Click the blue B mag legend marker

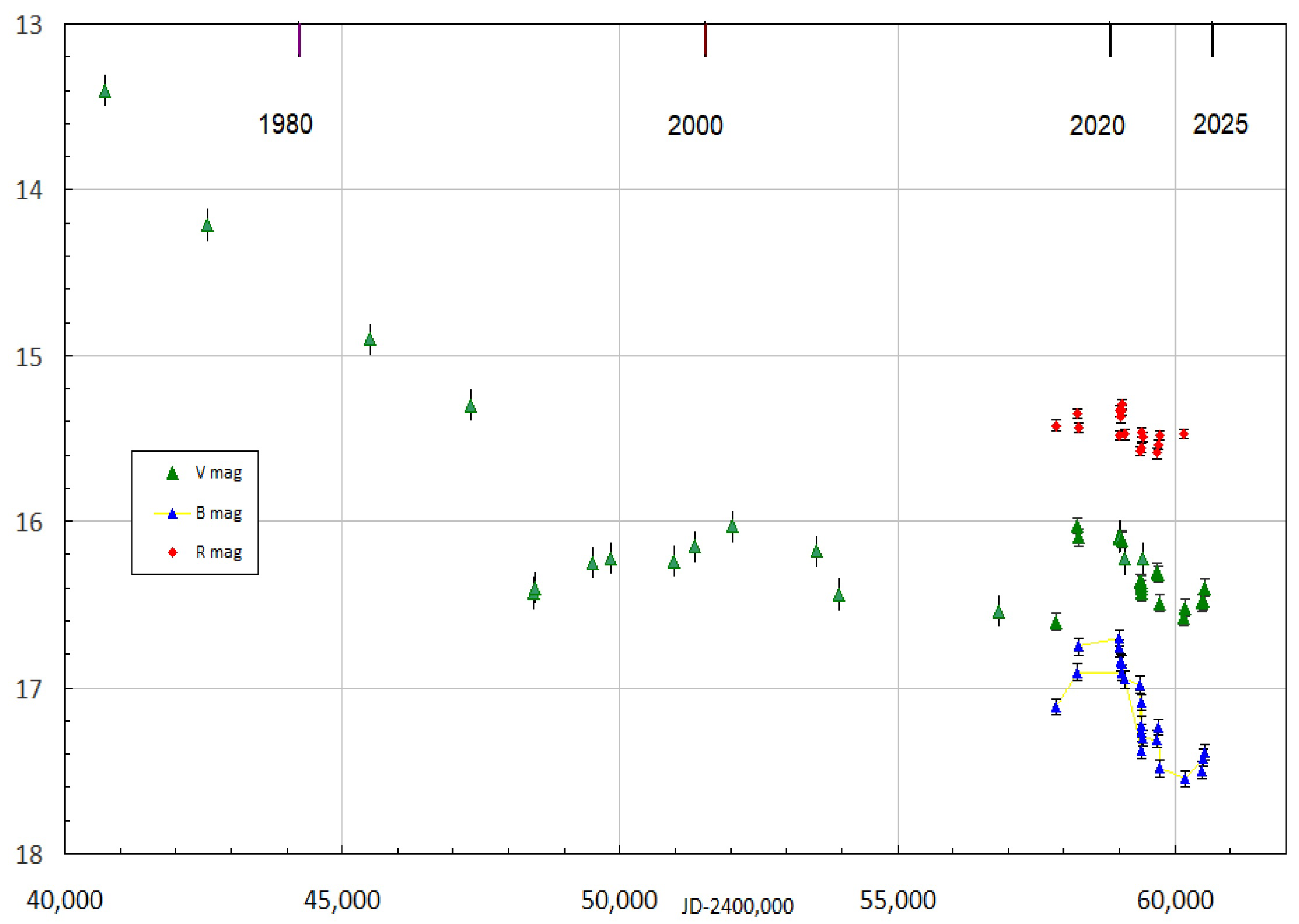pos(172,514)
